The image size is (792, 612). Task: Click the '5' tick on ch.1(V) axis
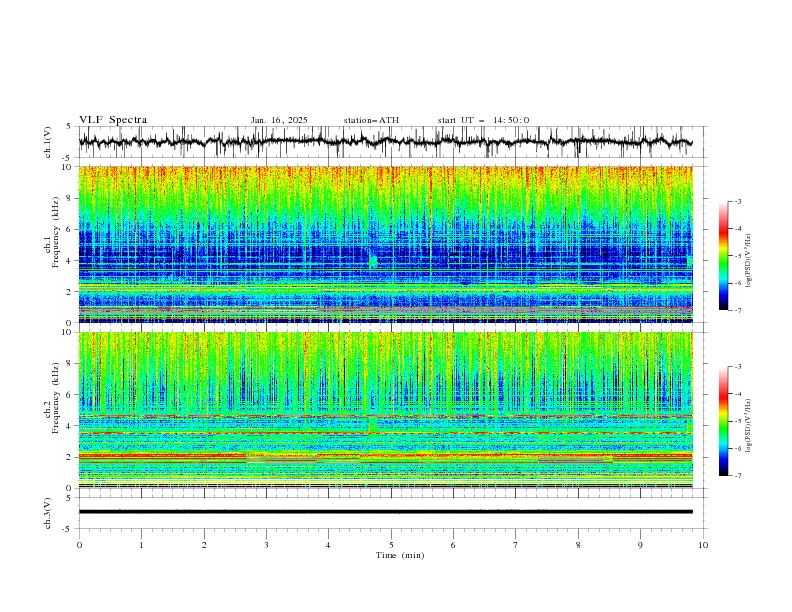click(69, 127)
